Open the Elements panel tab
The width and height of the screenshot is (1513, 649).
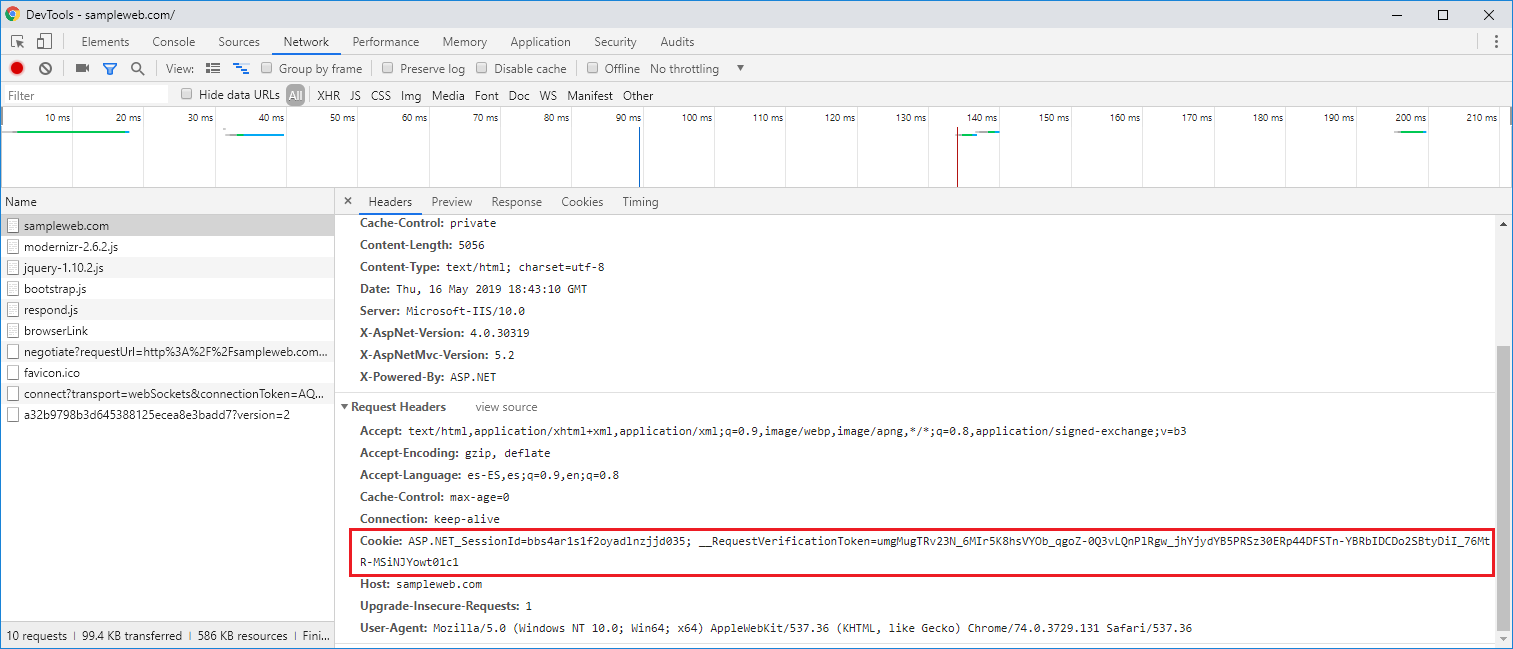click(x=105, y=42)
